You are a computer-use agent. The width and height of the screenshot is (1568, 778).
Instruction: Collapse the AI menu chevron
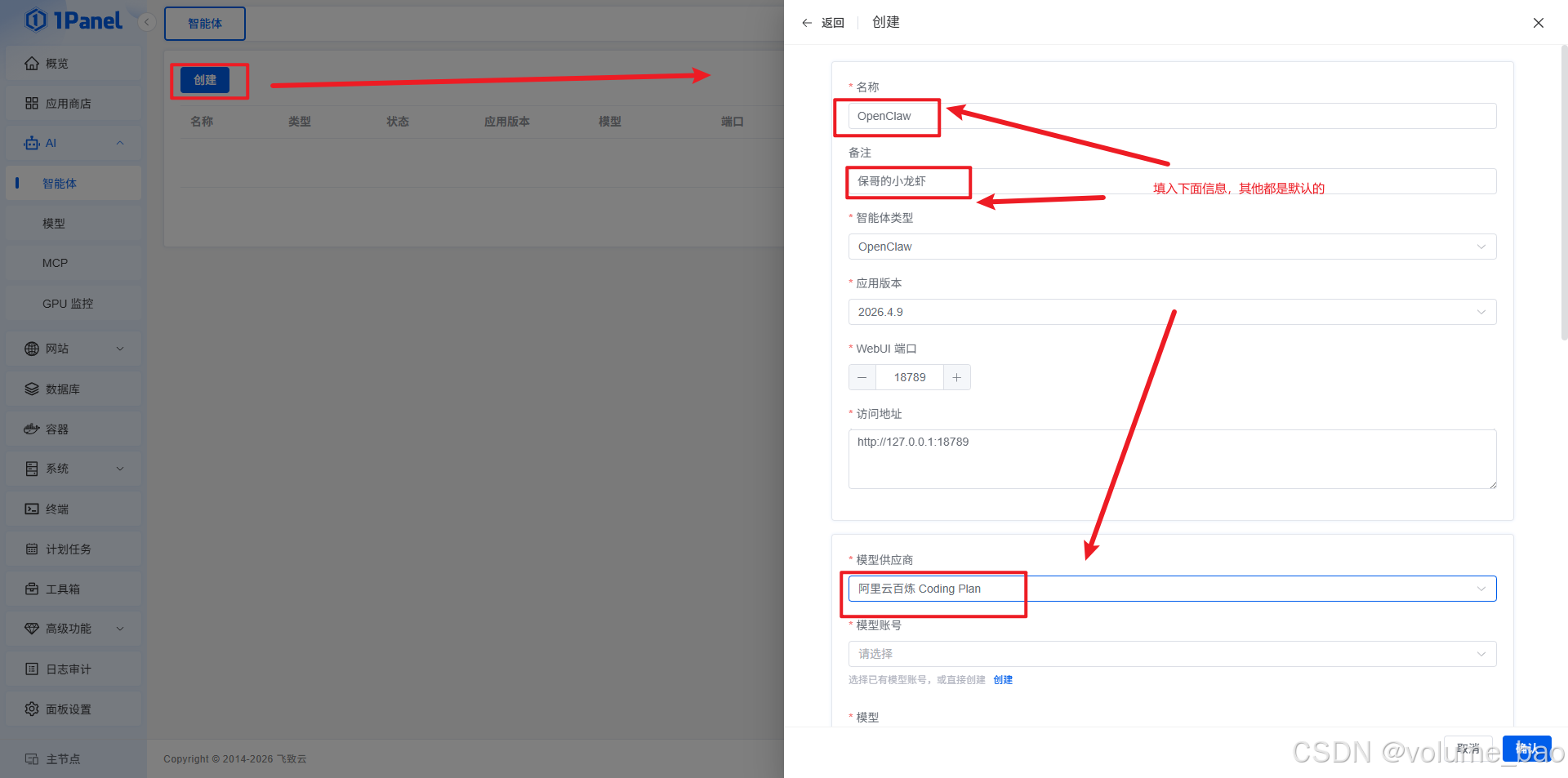120,143
